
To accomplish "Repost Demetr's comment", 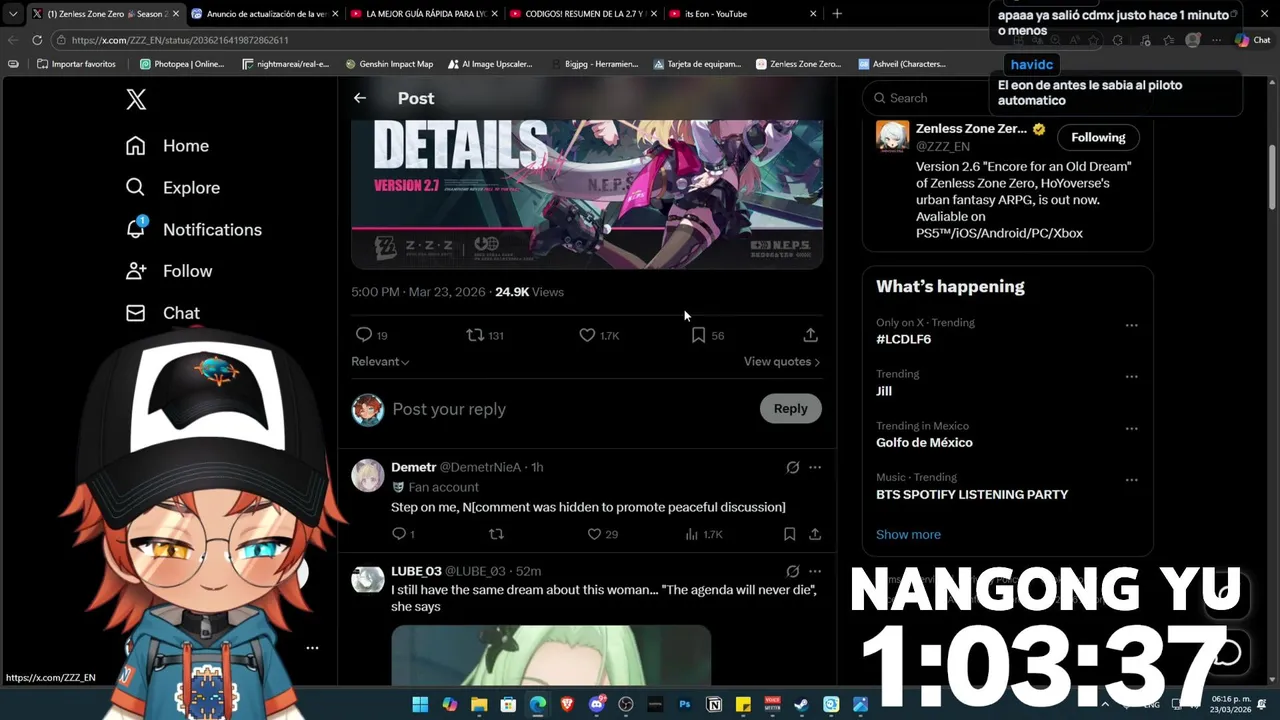I will (x=496, y=535).
